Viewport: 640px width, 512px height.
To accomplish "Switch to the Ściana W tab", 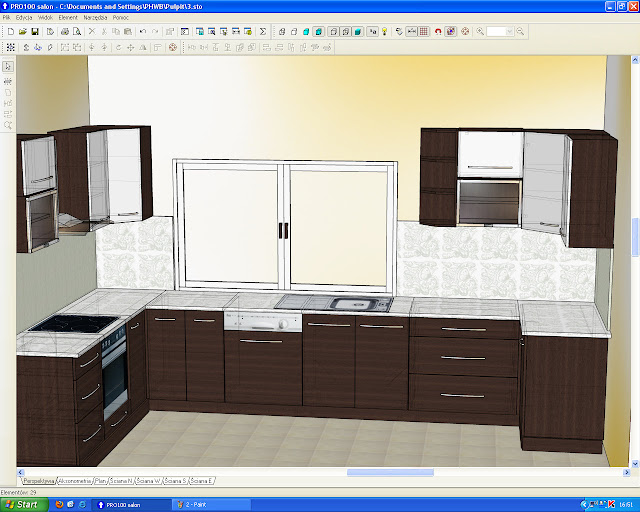I will click(x=149, y=481).
